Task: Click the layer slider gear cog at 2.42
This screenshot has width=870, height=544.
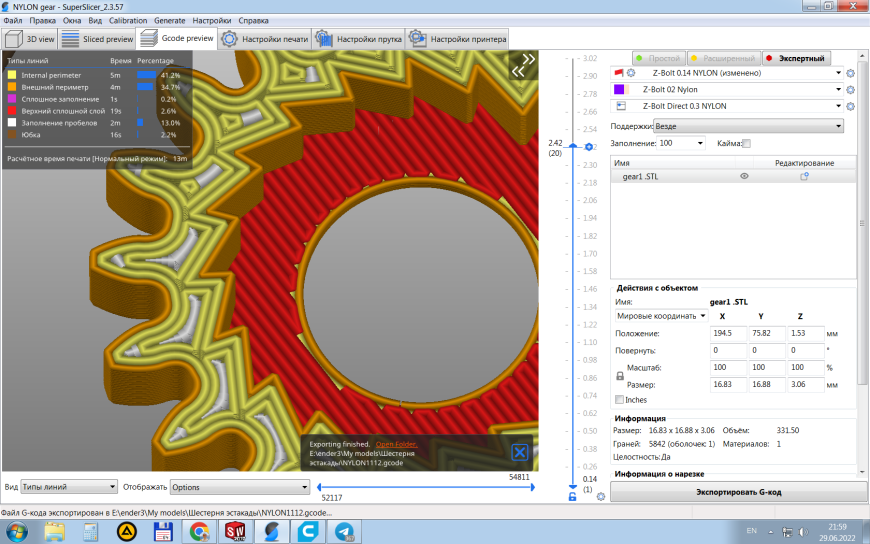Action: coord(589,147)
